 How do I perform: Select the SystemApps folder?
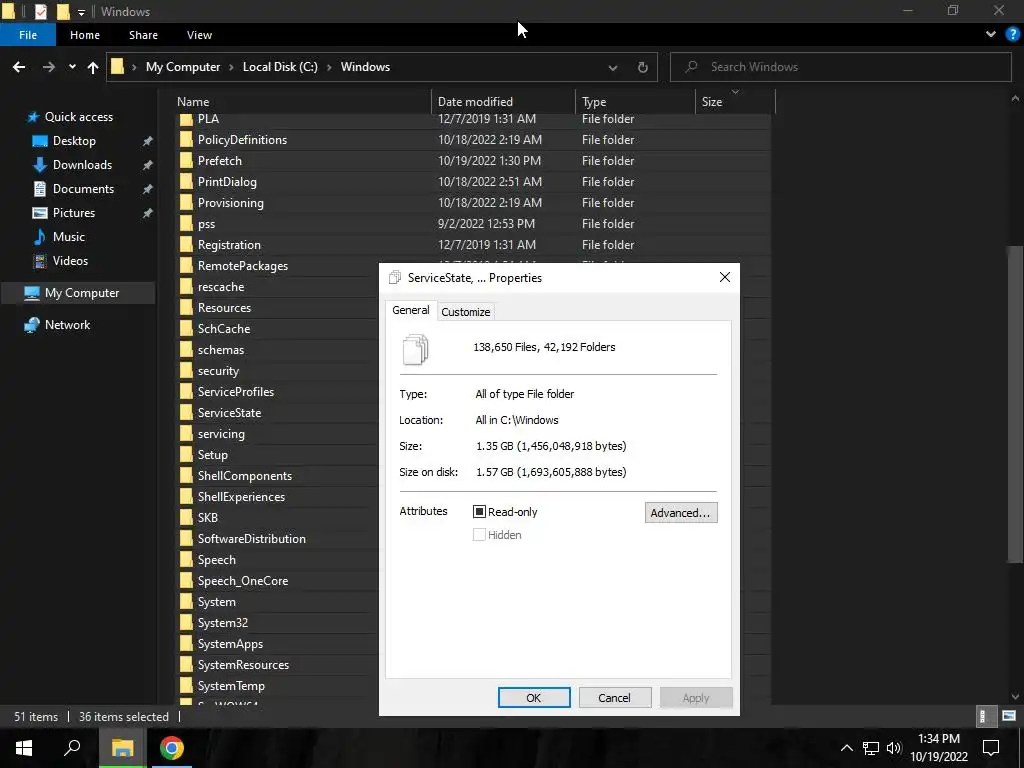tap(231, 644)
